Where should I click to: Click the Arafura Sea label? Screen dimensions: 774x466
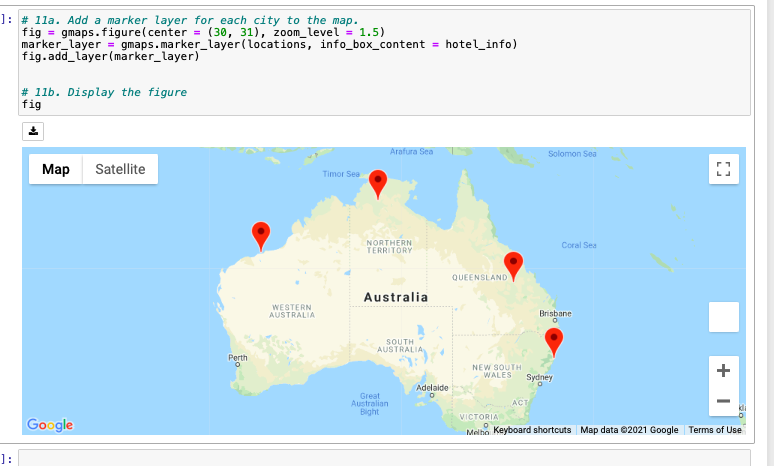click(x=411, y=152)
